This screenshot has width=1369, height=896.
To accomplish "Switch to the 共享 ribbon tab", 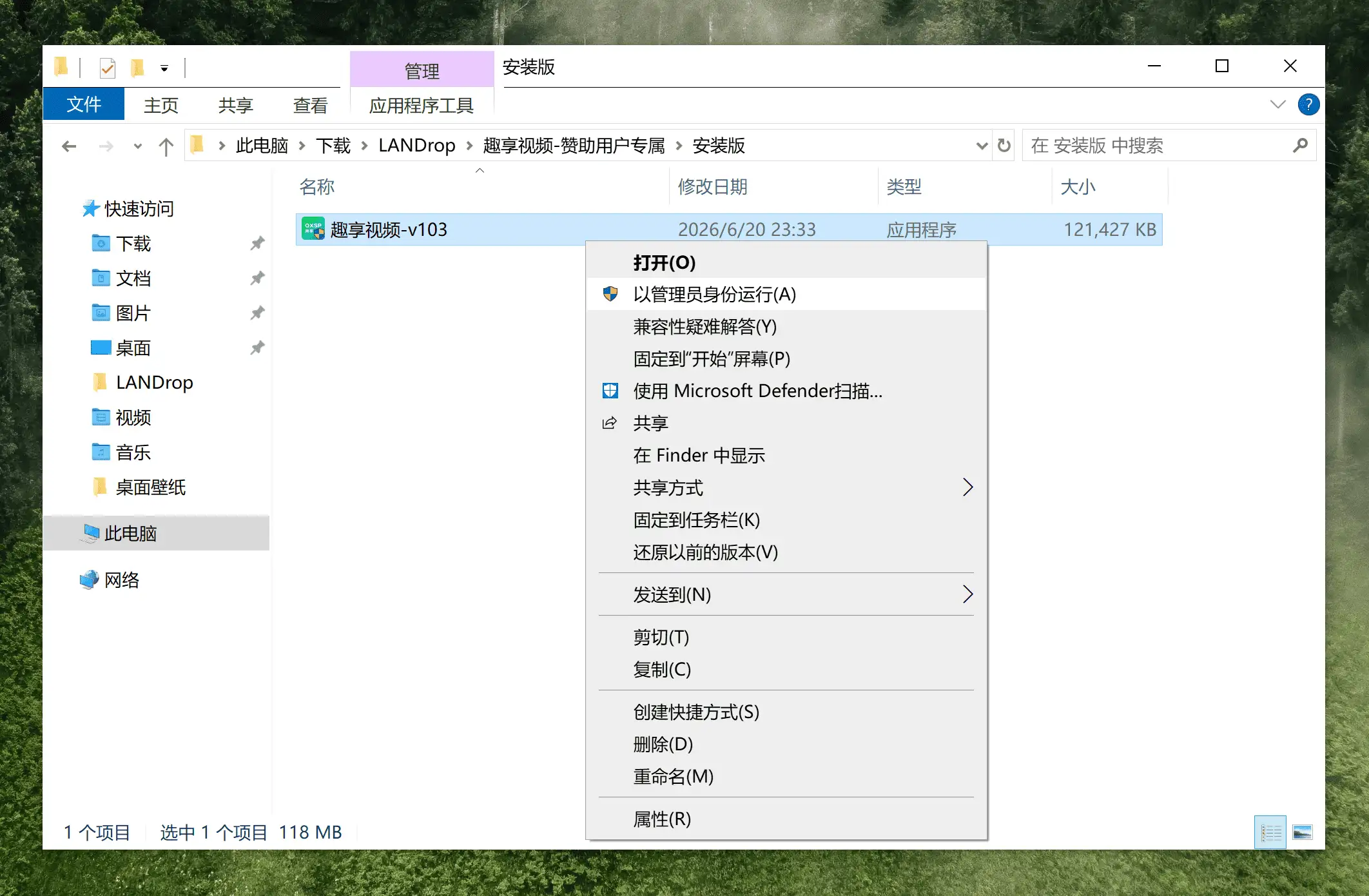I will [x=236, y=105].
